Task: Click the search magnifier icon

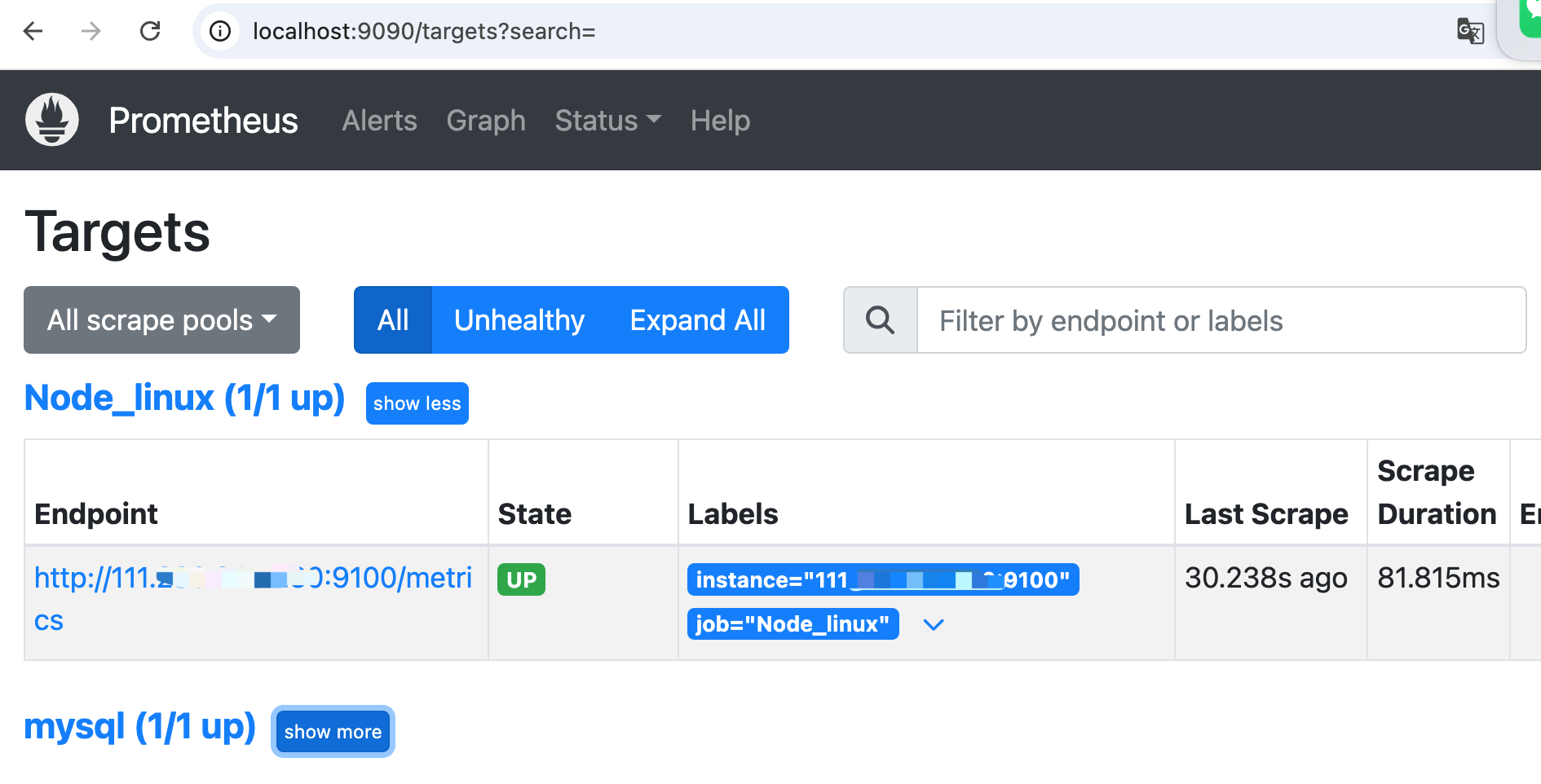Action: click(x=881, y=320)
